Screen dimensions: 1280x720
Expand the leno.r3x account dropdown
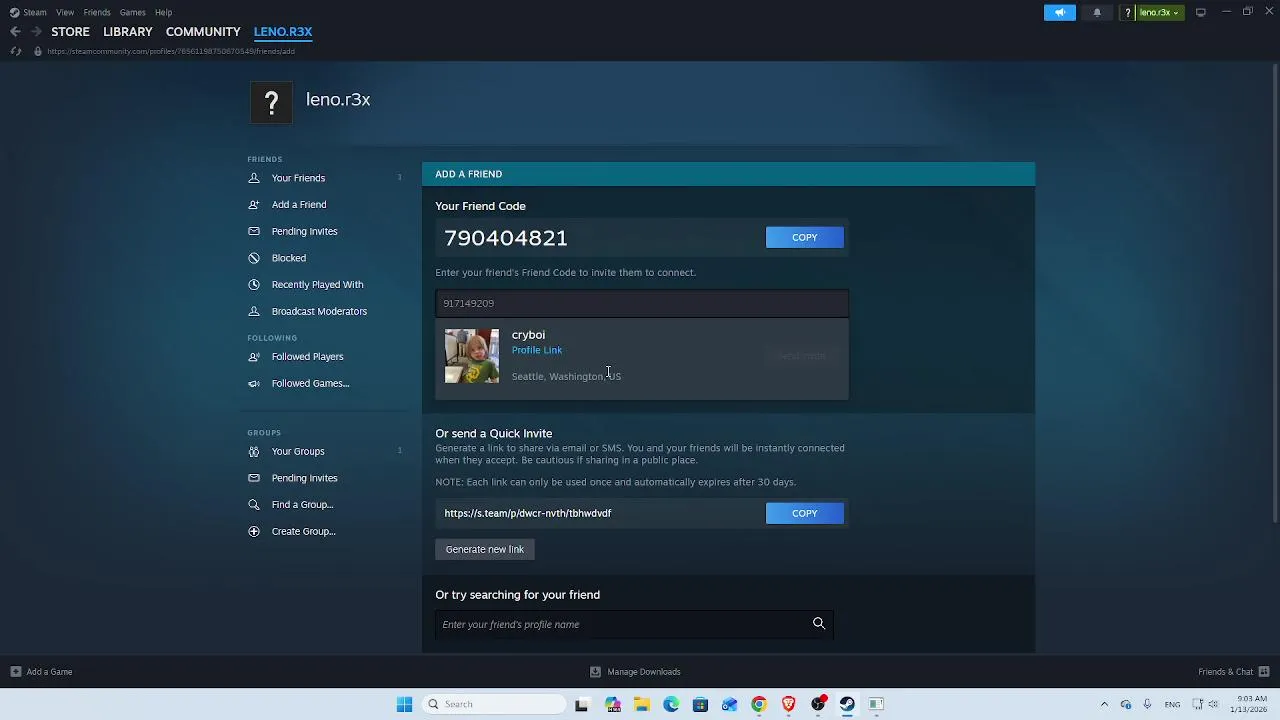[1160, 12]
